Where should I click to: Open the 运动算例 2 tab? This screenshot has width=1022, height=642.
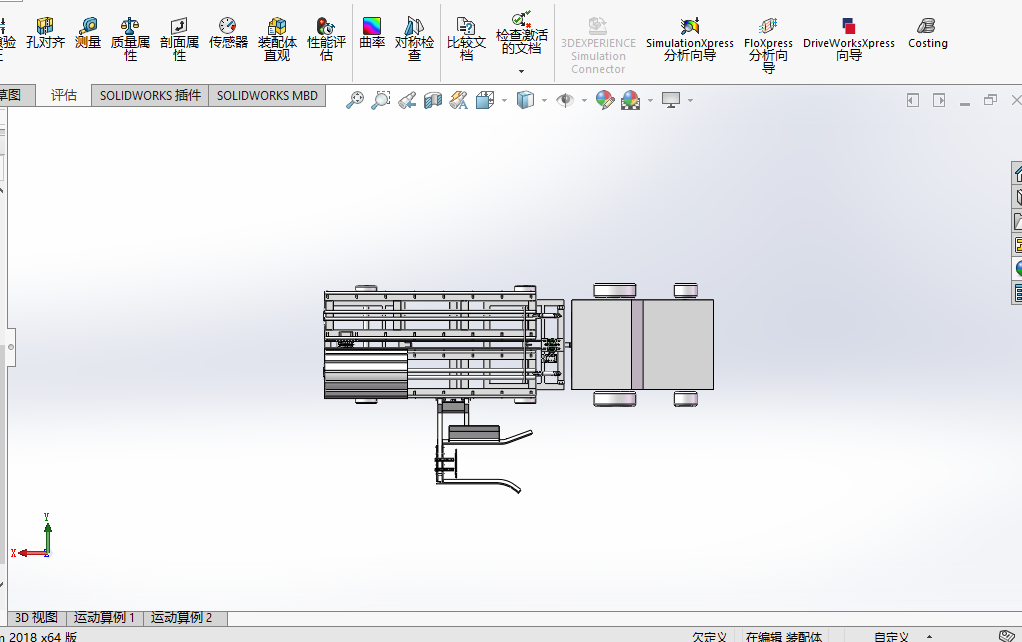coord(181,618)
